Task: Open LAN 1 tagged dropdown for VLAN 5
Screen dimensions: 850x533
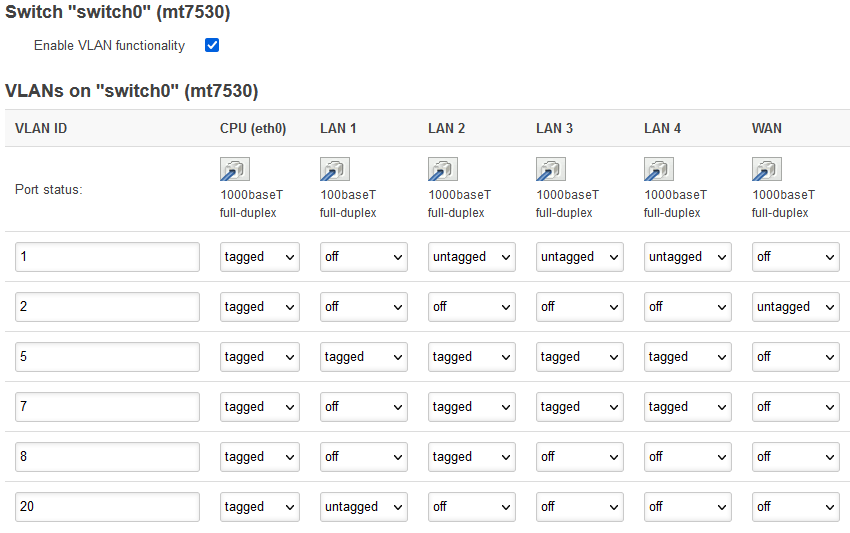Action: coord(364,357)
